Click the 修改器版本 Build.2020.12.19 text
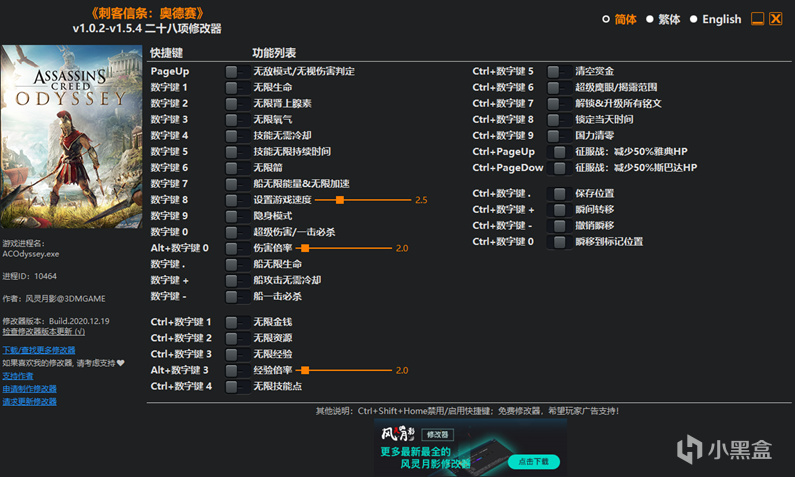Image resolution: width=795 pixels, height=477 pixels. (x=56, y=321)
